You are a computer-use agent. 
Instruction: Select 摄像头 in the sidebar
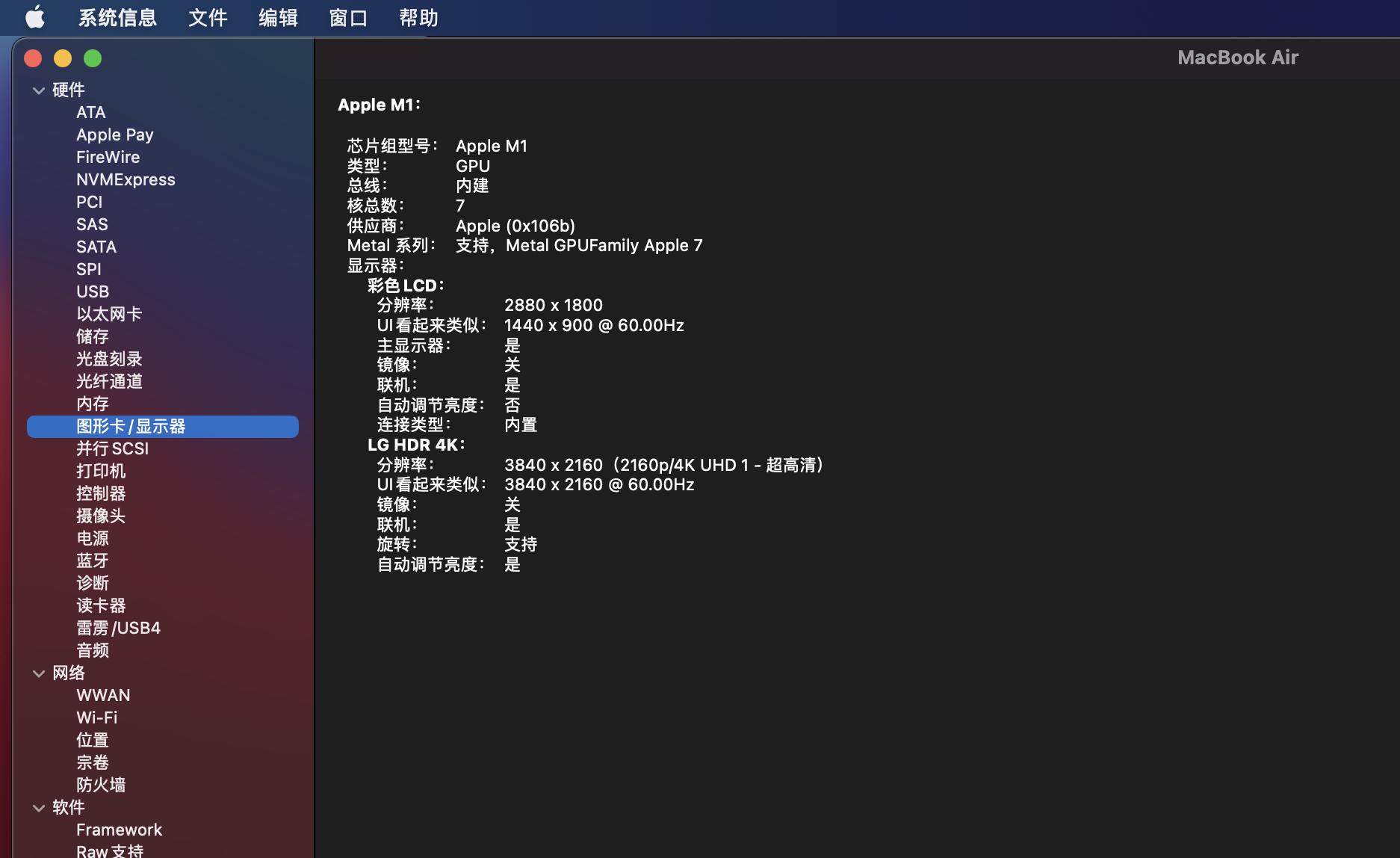(x=101, y=516)
